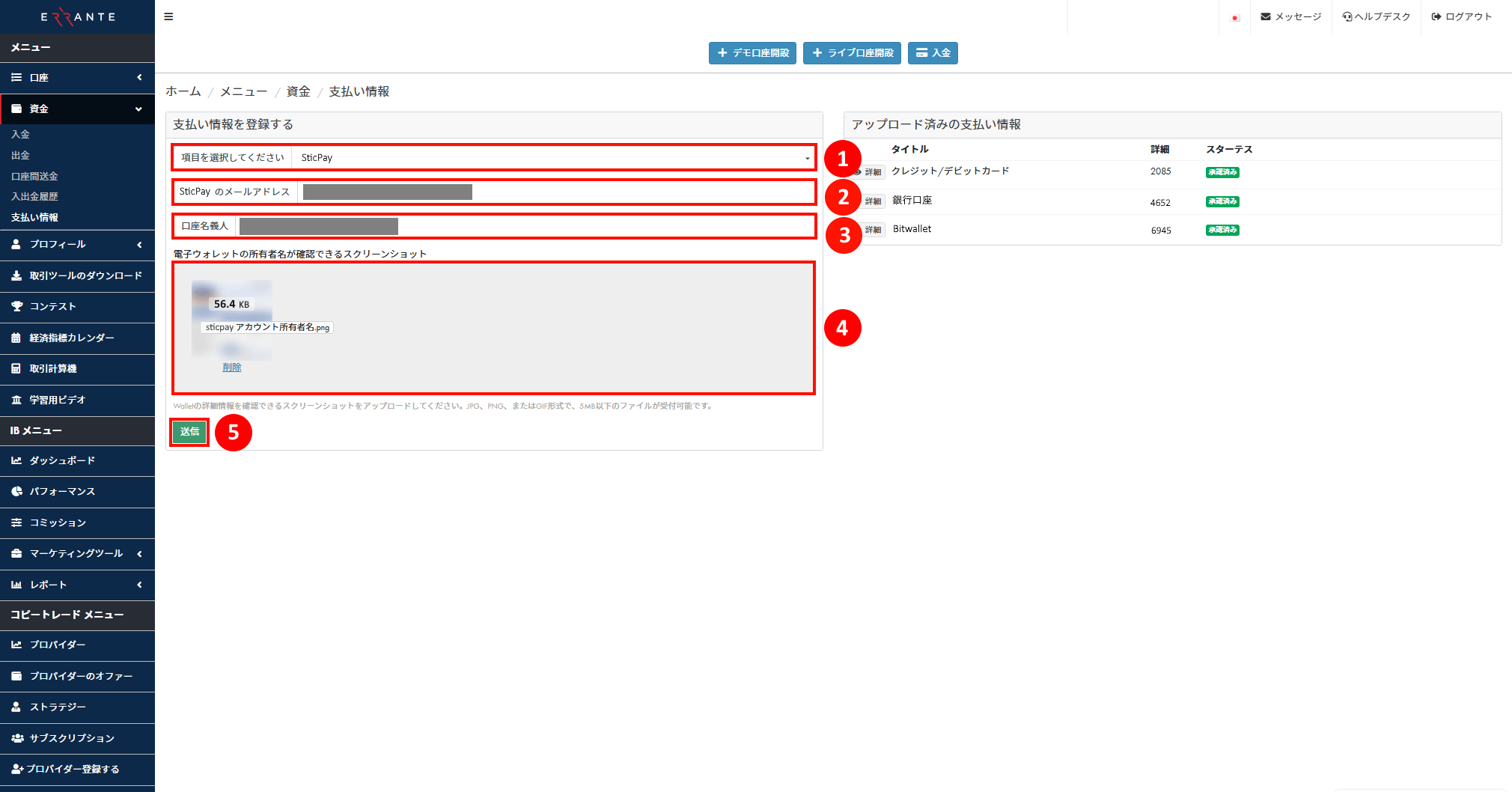Click the 経済指標カレンダー calendar icon
This screenshot has height=792, width=1512.
click(x=16, y=338)
